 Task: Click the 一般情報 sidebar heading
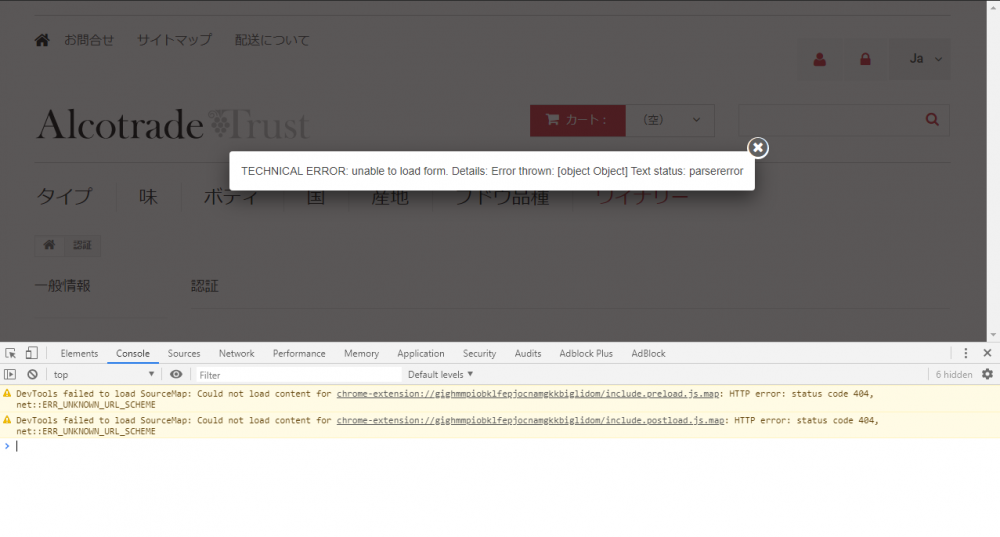[62, 286]
